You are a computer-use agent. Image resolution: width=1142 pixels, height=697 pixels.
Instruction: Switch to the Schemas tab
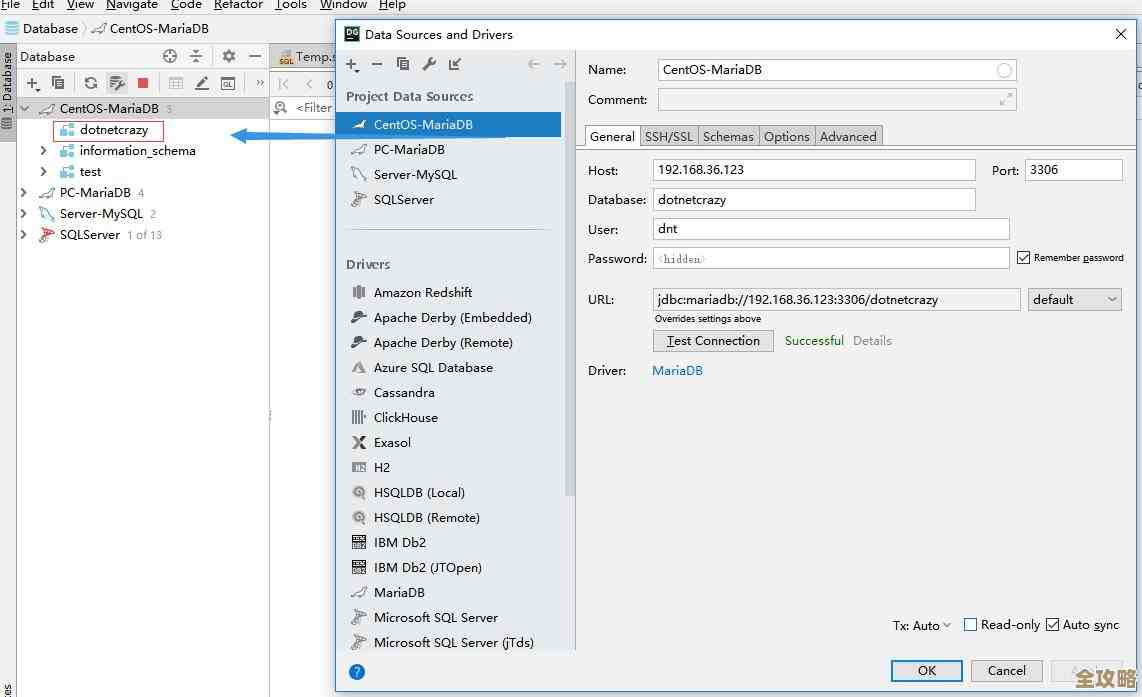coord(728,136)
